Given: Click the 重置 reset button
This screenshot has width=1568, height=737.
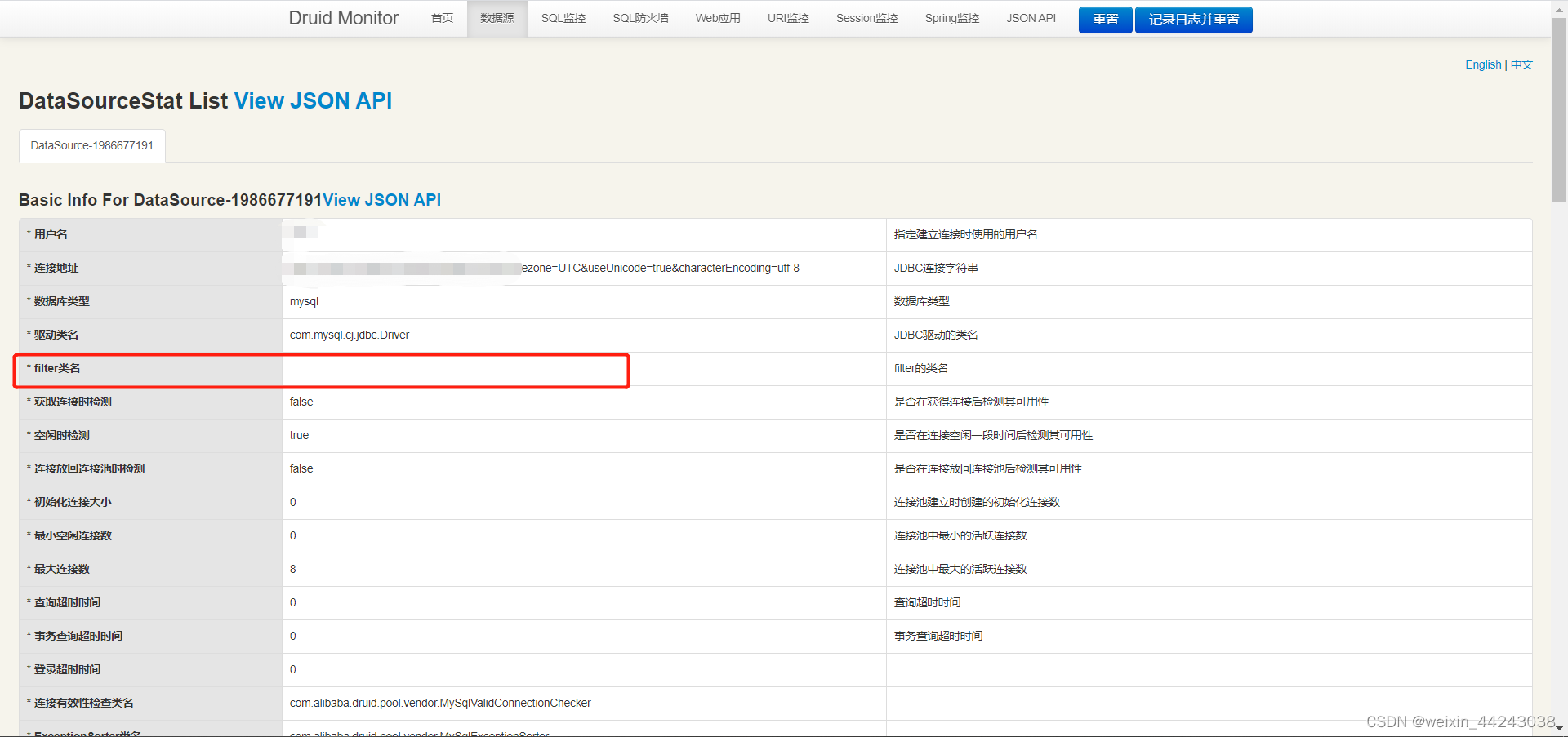Looking at the screenshot, I should [1105, 19].
